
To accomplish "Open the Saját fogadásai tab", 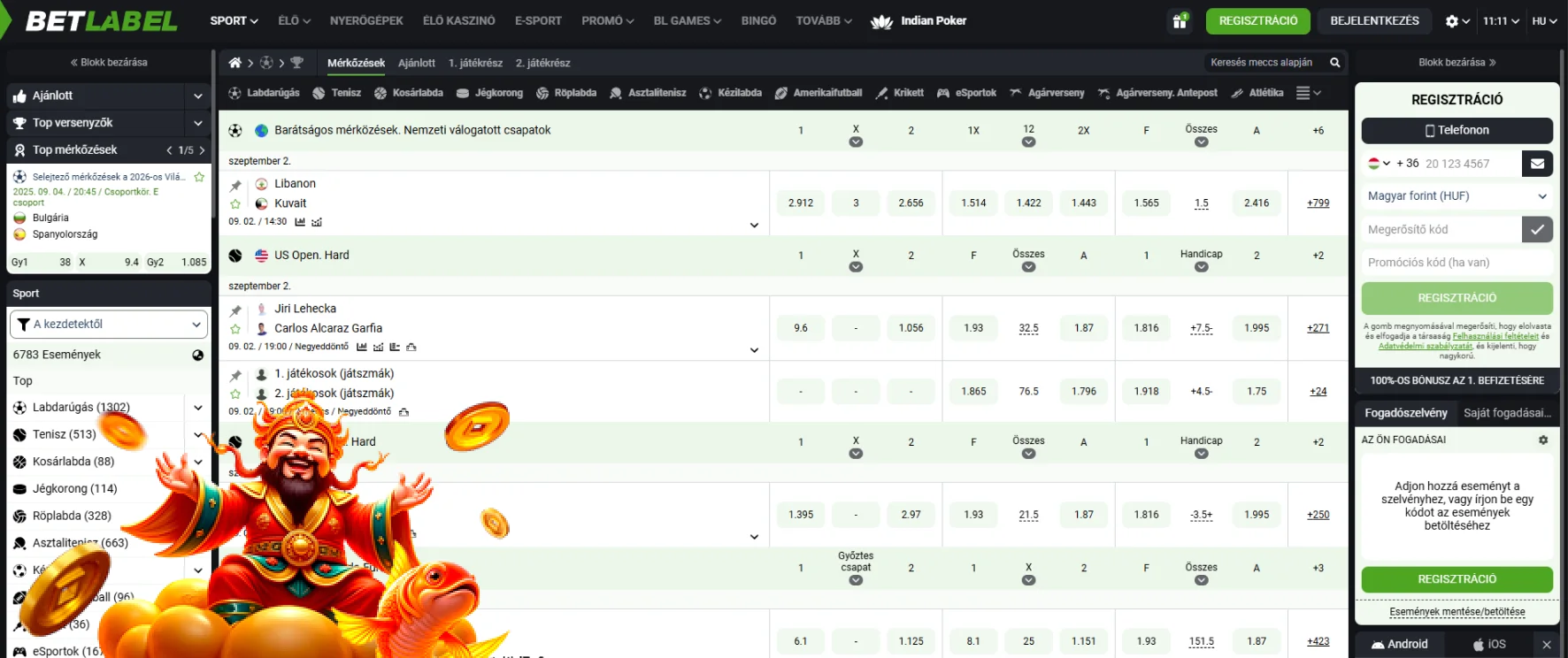I will tap(1506, 413).
